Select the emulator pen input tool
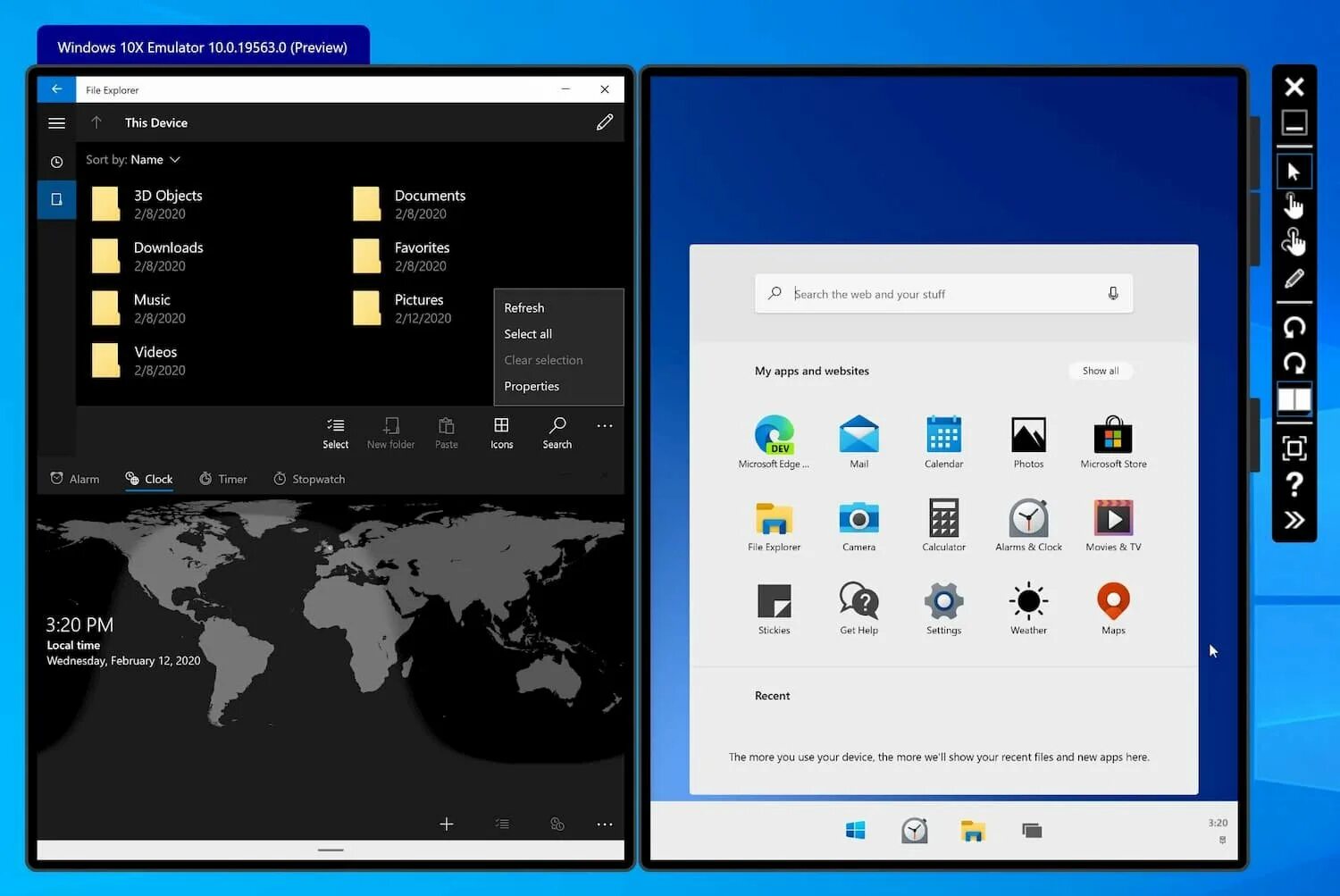The image size is (1340, 896). (x=1294, y=279)
